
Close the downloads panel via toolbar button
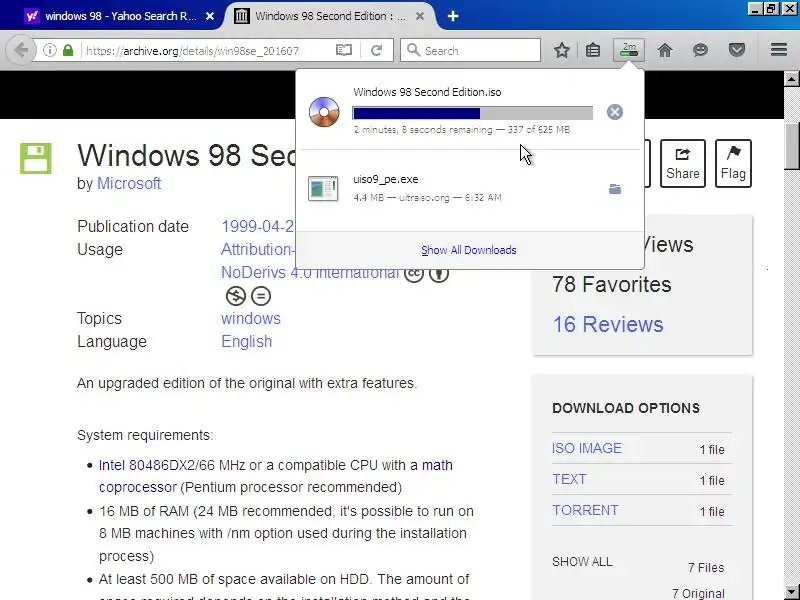point(629,50)
